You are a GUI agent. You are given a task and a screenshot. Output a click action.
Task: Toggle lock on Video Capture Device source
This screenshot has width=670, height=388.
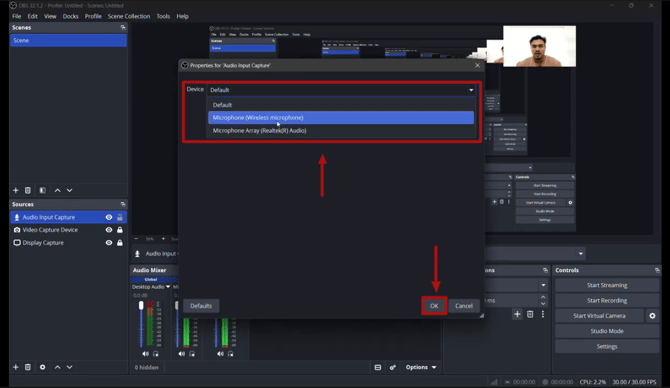120,230
